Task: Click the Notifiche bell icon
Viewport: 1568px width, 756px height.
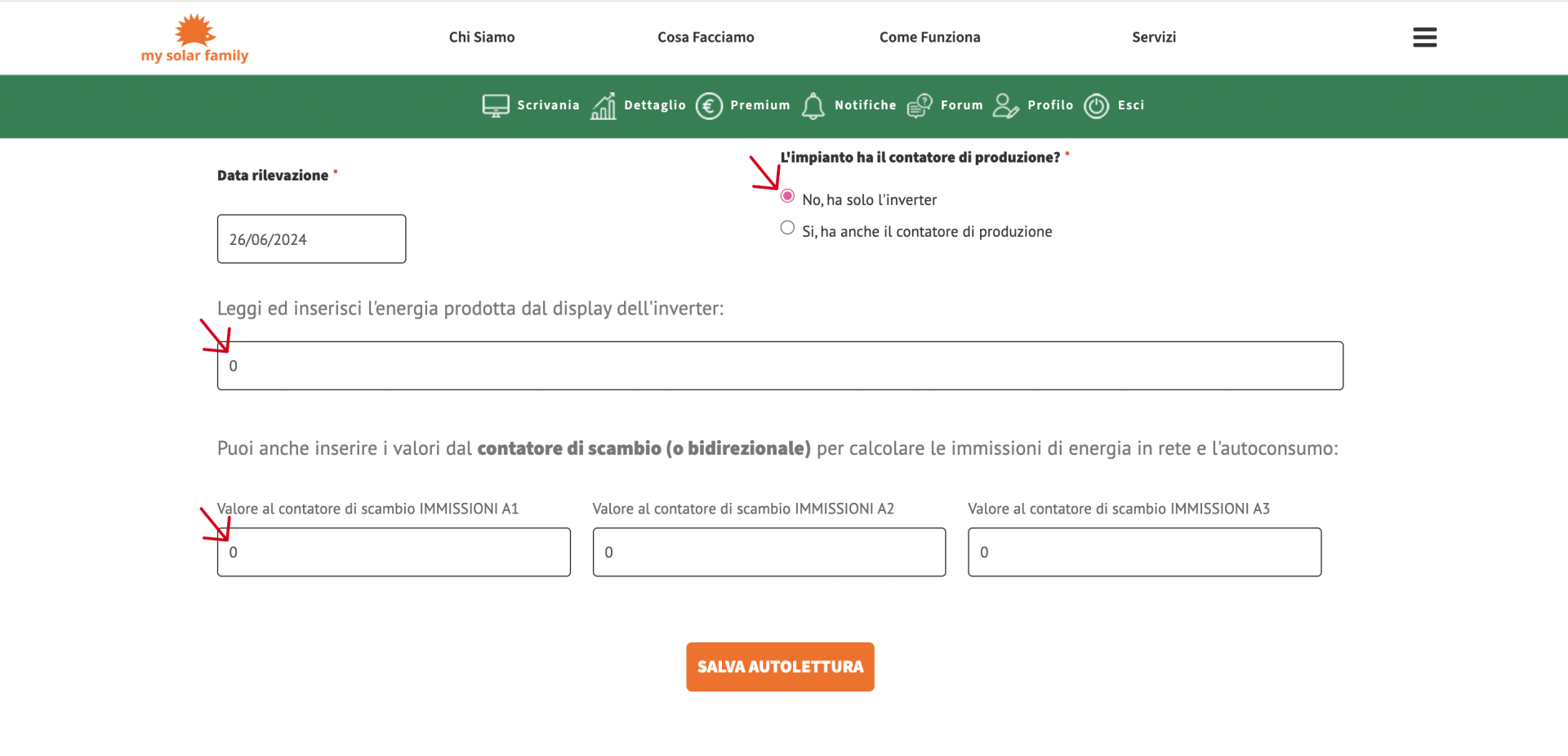Action: click(x=813, y=105)
